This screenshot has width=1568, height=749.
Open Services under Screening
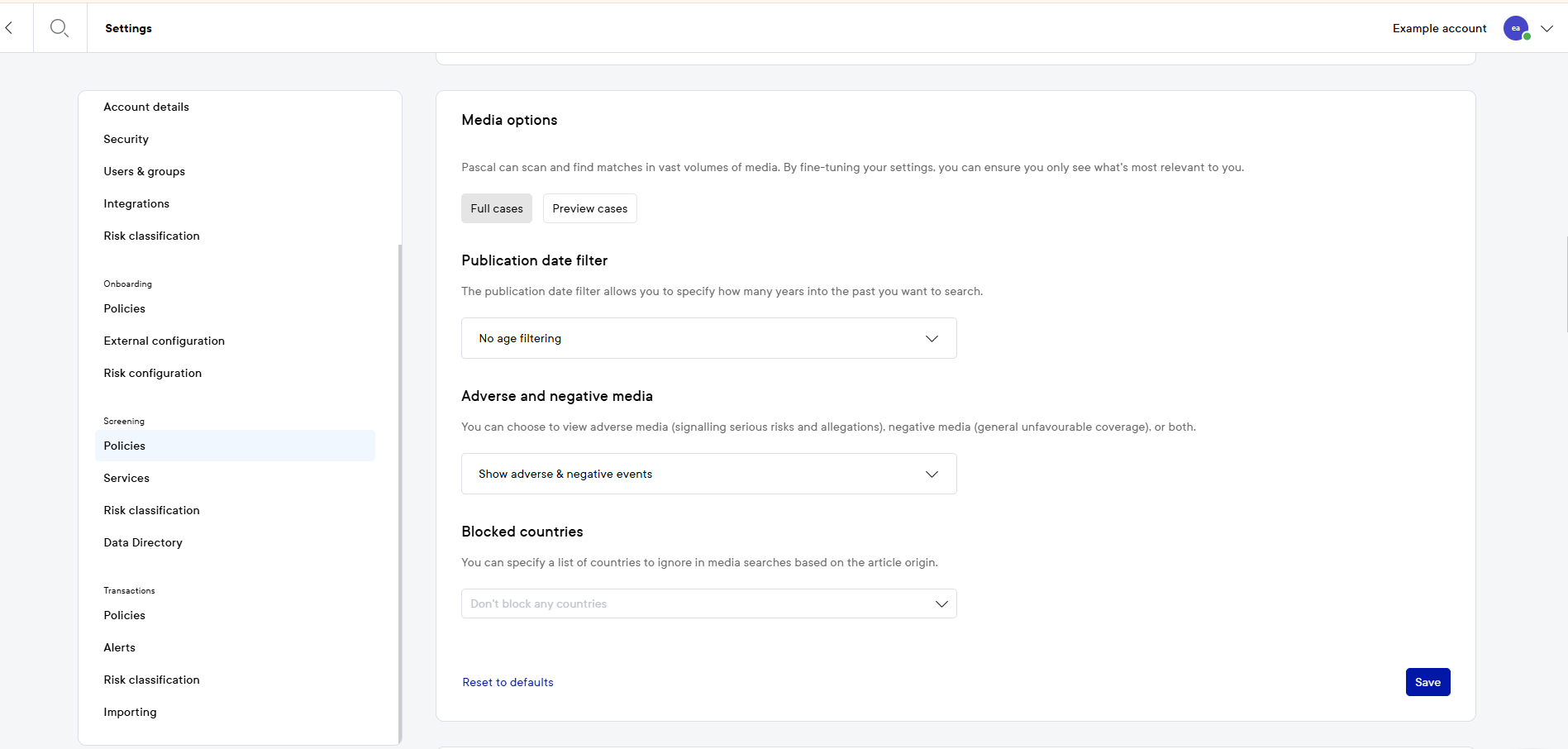point(126,478)
